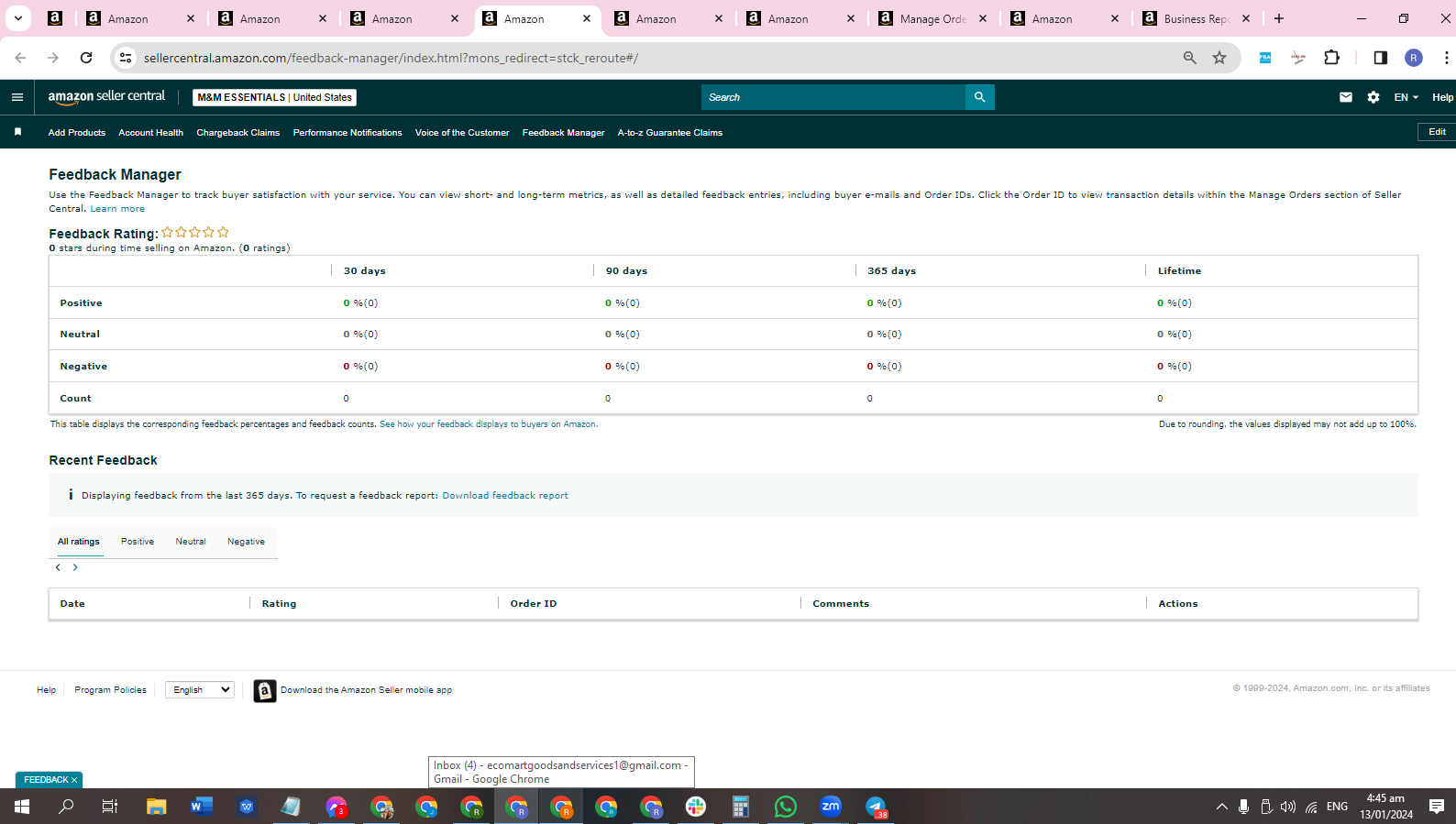Image resolution: width=1456 pixels, height=824 pixels.
Task: Open the M&M ESSENTIALS United States marketplace switcher
Action: [275, 97]
